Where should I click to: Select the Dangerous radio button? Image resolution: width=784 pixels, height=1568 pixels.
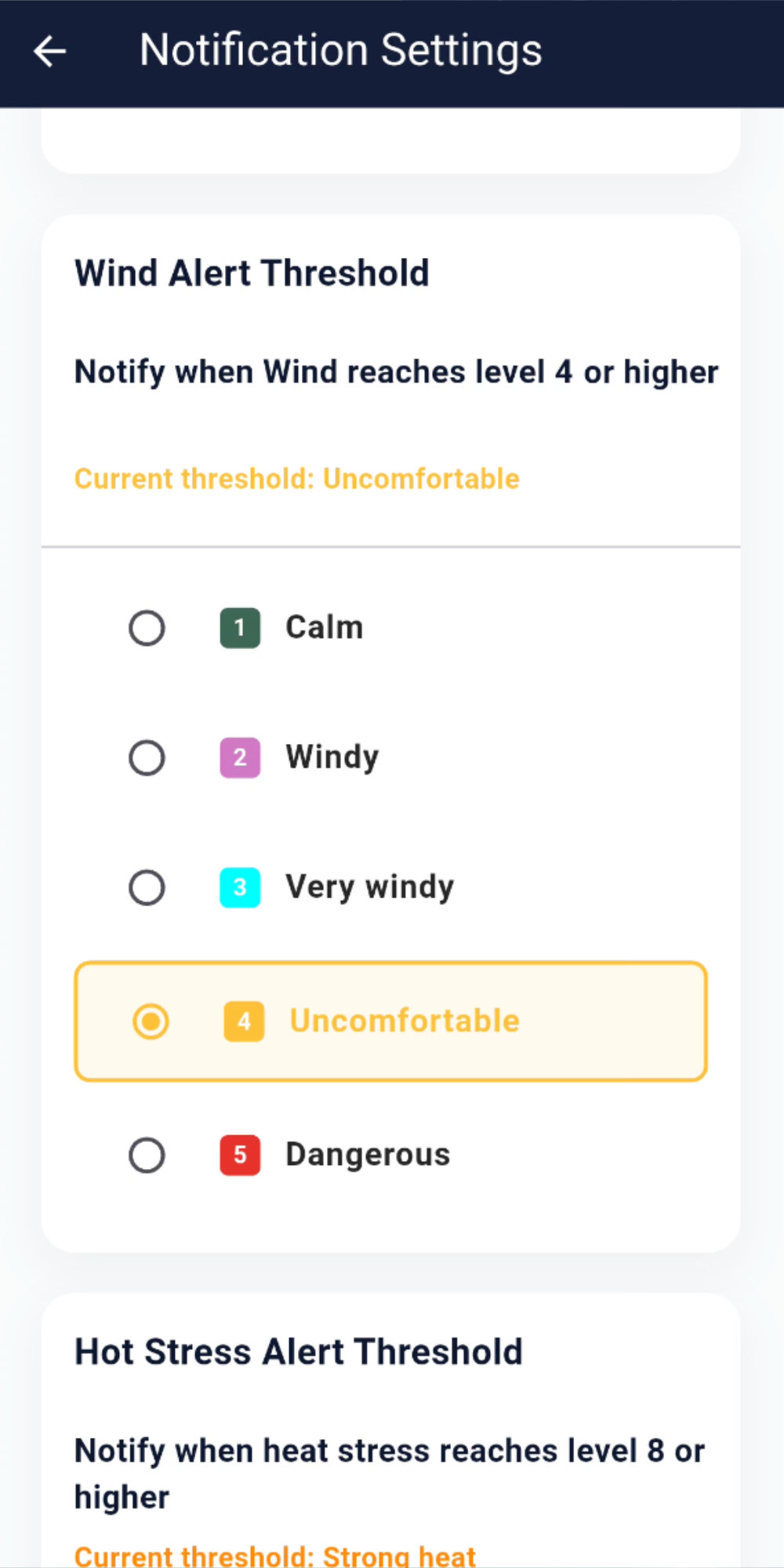click(x=147, y=1155)
